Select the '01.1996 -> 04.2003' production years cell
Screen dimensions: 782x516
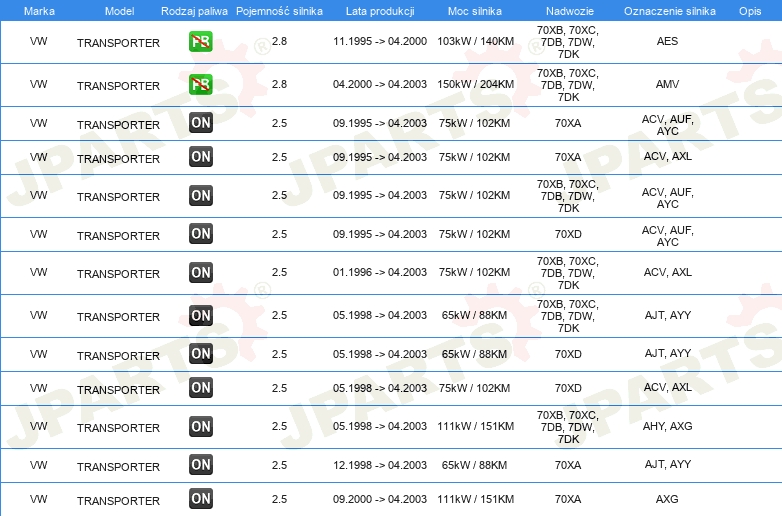(x=380, y=272)
